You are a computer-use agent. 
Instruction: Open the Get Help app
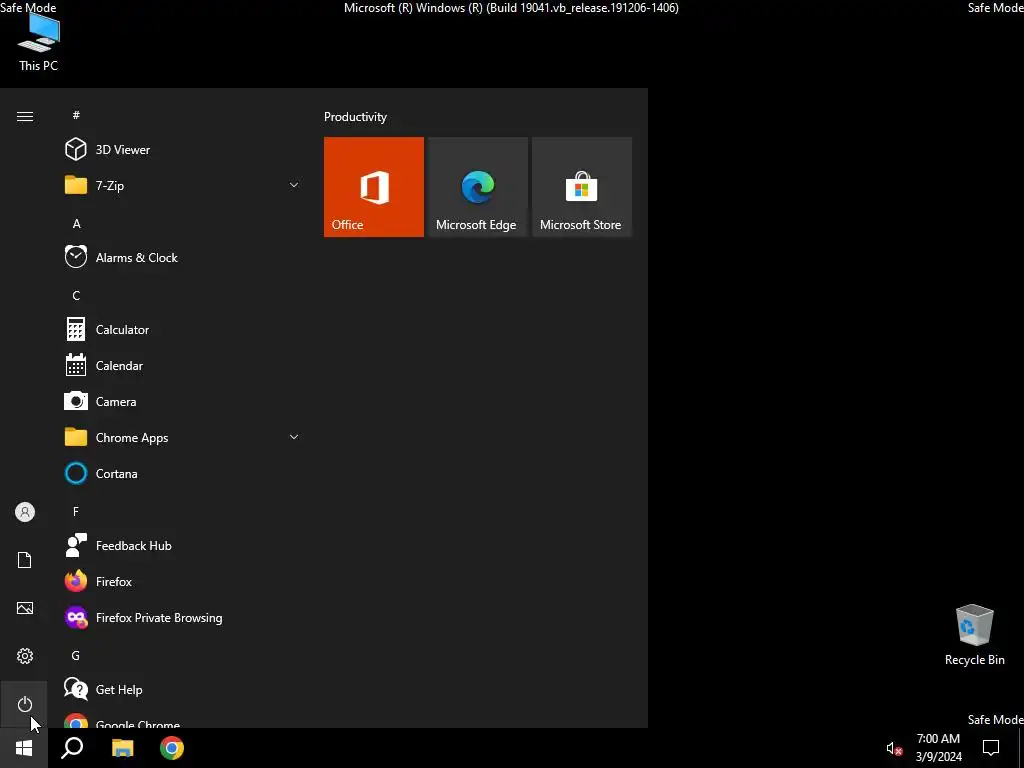[x=182, y=690]
